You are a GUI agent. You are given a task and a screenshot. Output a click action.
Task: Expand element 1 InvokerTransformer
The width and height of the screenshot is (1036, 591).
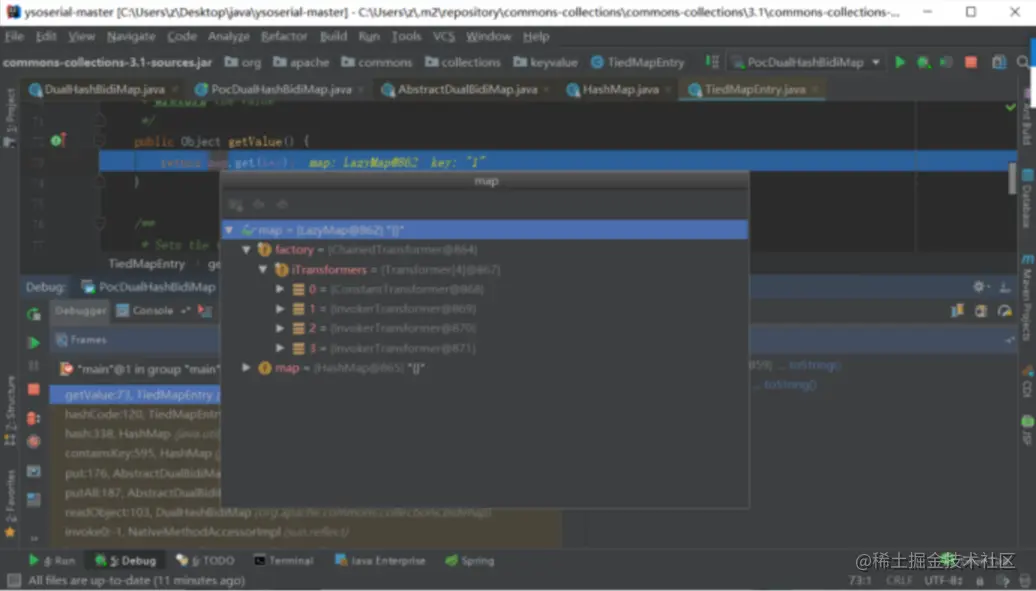point(280,309)
